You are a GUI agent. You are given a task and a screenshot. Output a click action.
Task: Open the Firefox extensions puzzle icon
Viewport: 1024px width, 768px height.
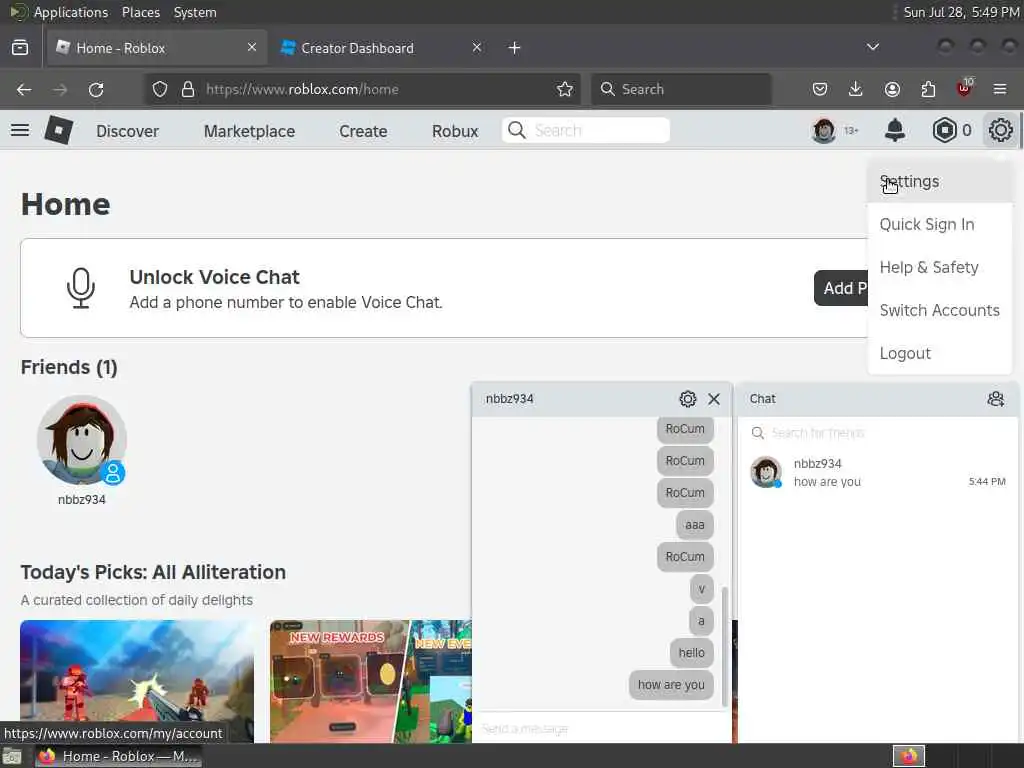pyautogui.click(x=928, y=89)
